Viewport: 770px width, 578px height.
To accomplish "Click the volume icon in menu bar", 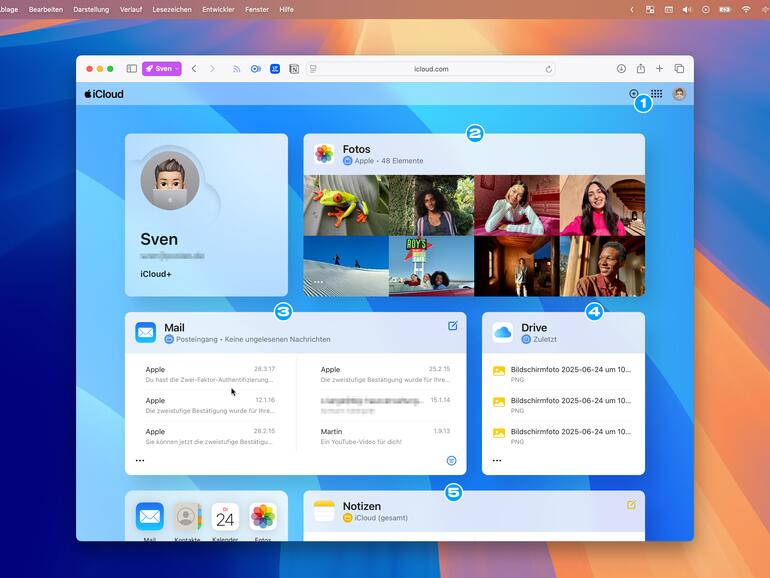I will [x=687, y=9].
